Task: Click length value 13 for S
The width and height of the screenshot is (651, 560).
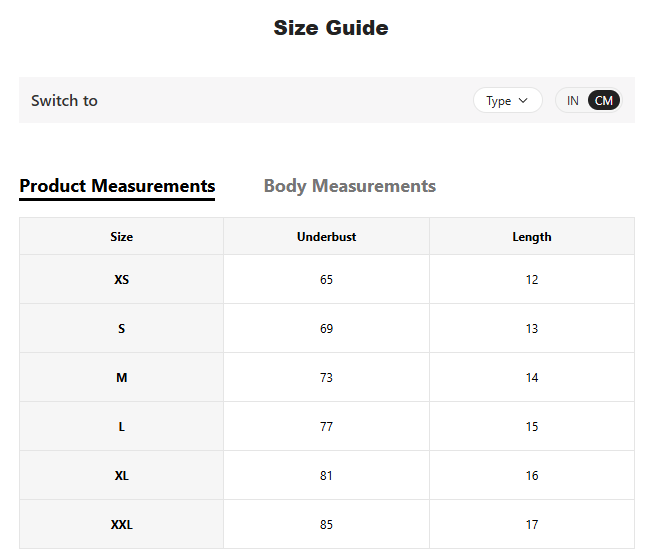Action: pyautogui.click(x=532, y=328)
